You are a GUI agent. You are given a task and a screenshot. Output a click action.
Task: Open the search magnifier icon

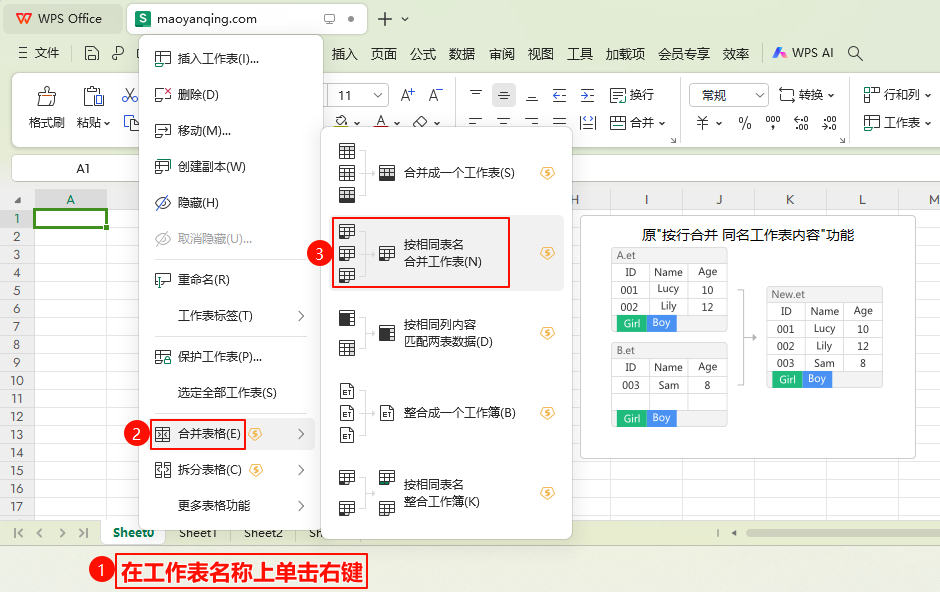pos(855,53)
